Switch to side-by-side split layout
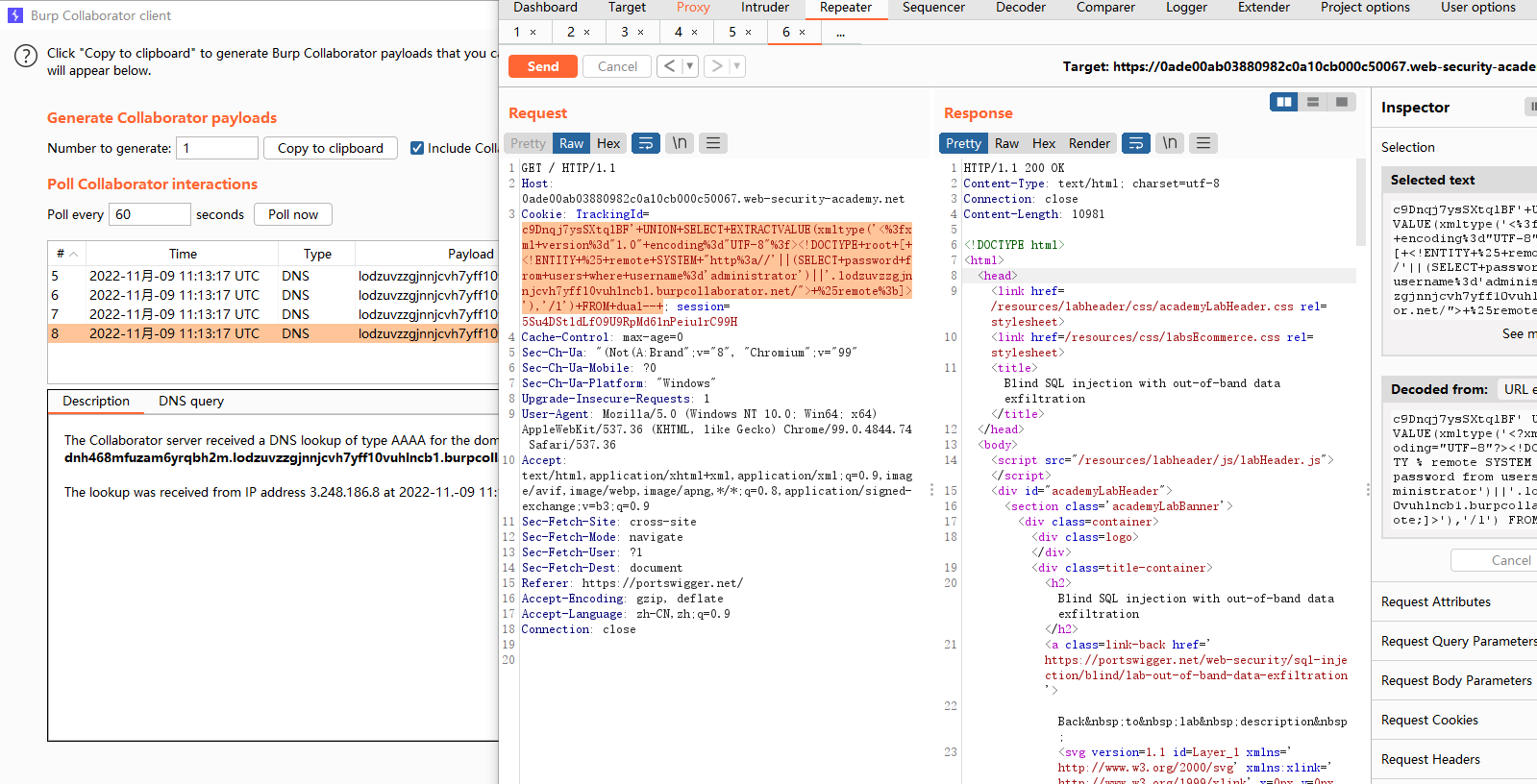 coord(1284,102)
